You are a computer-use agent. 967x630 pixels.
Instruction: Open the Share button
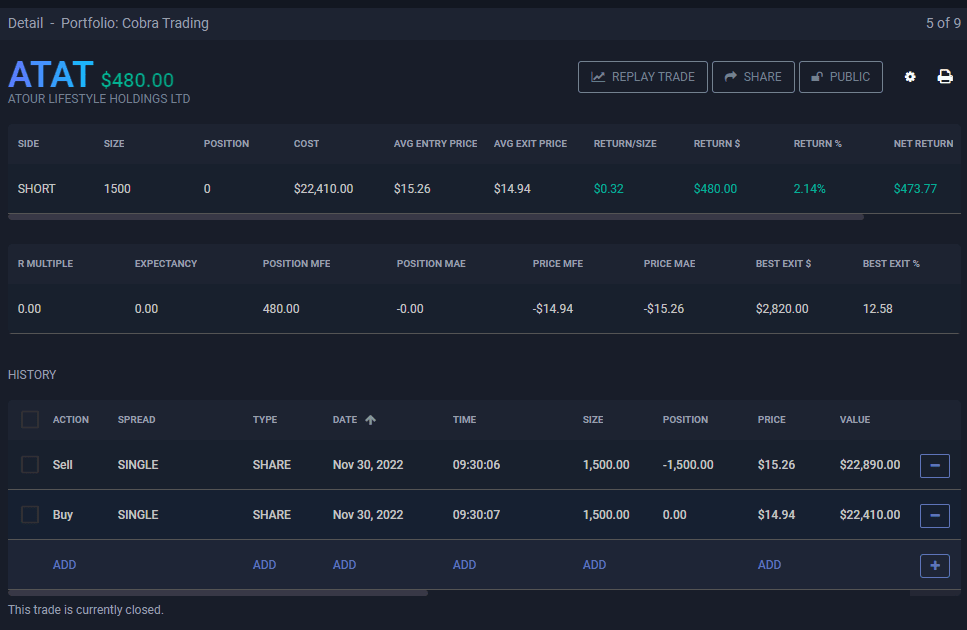[753, 77]
